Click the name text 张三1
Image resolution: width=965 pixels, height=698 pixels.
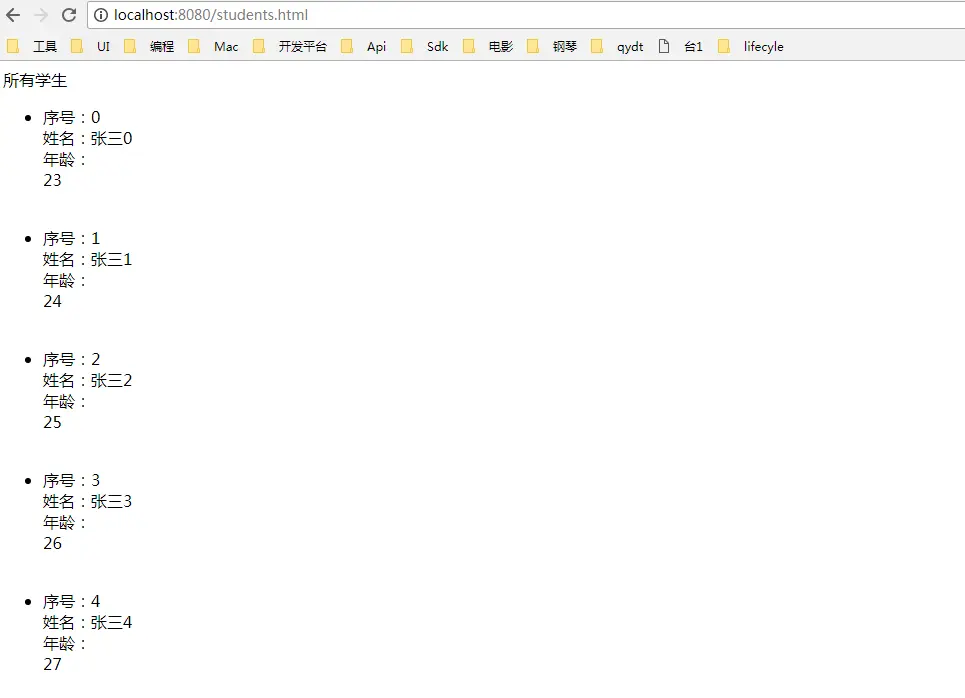pyautogui.click(x=111, y=260)
